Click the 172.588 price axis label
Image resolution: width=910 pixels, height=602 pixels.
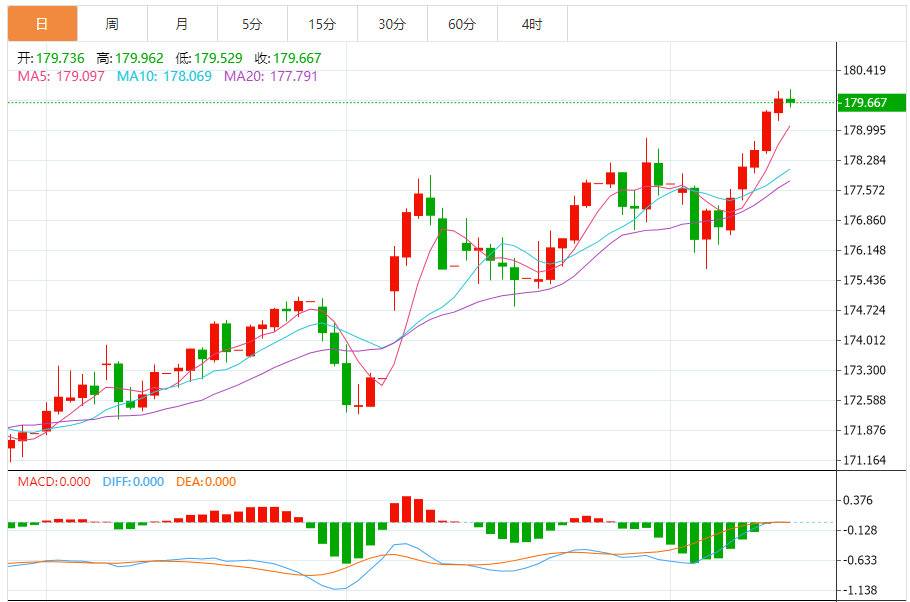point(864,400)
